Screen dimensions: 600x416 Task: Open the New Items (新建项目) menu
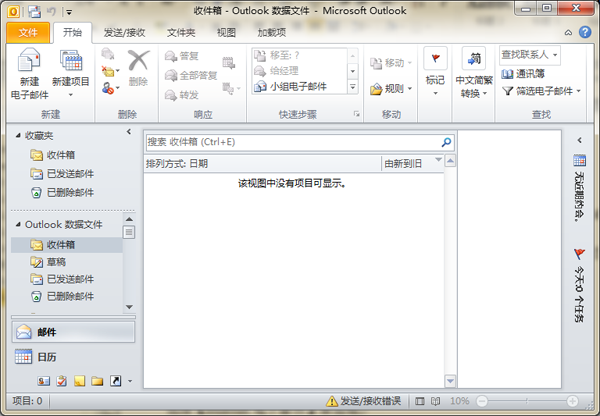(71, 73)
